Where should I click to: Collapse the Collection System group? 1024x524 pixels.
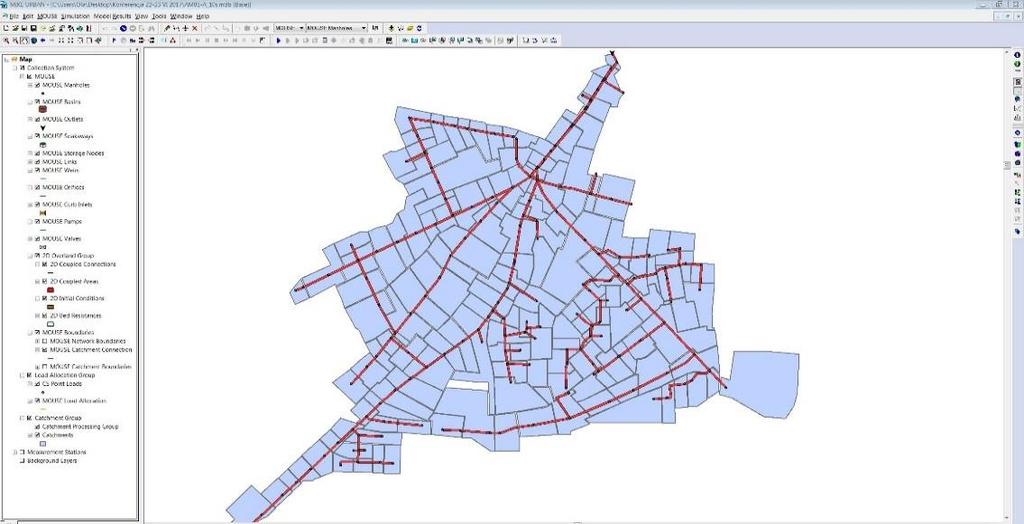pyautogui.click(x=14, y=68)
